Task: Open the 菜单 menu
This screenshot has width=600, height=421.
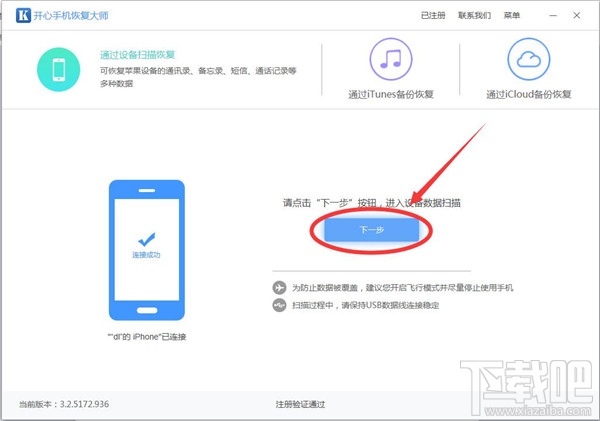Action: coord(512,16)
